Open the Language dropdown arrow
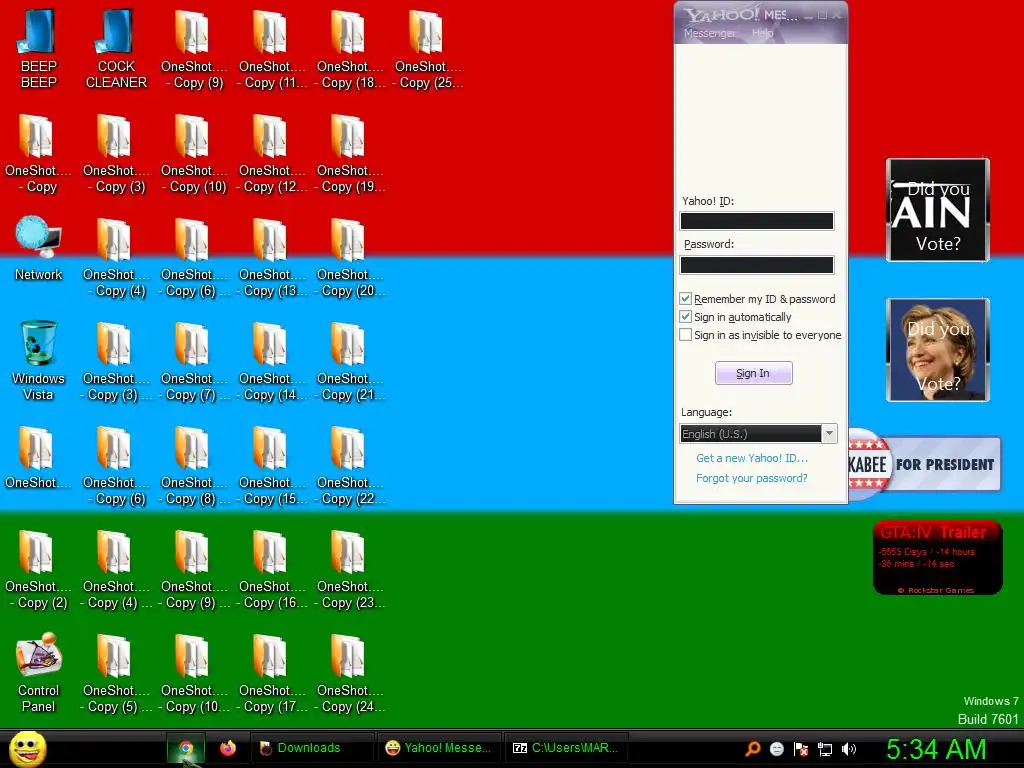The width and height of the screenshot is (1024, 768). (x=829, y=434)
